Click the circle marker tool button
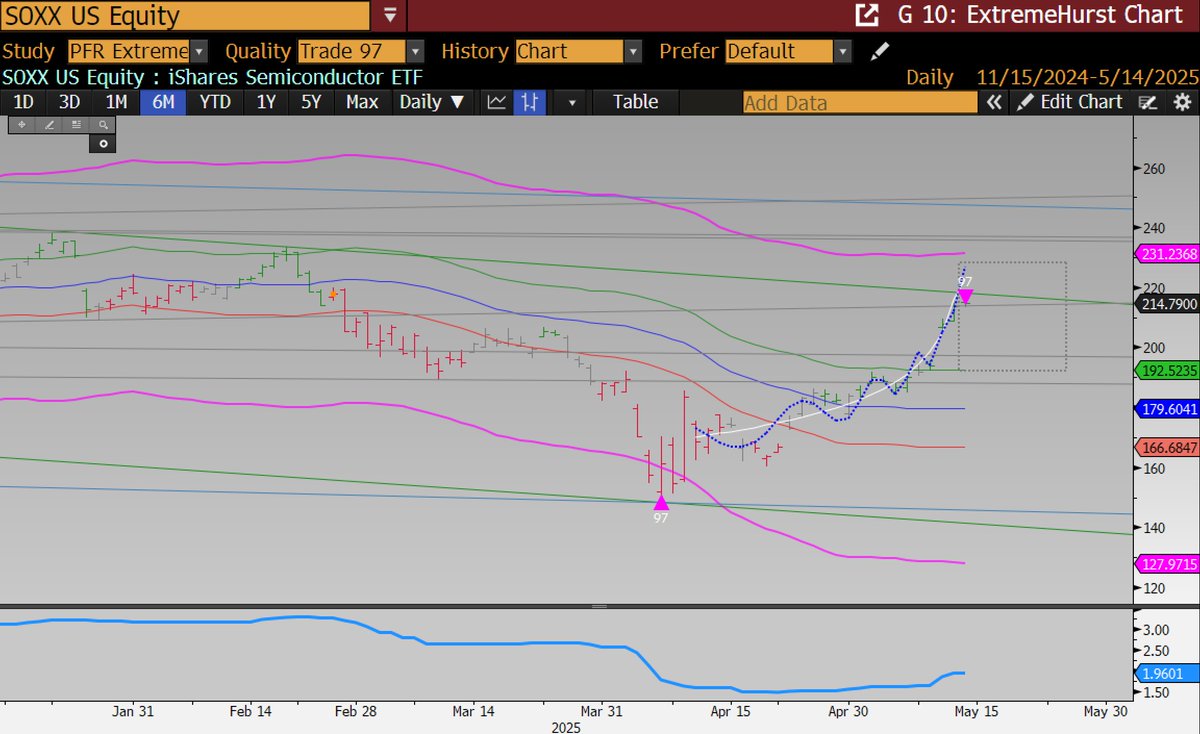The width and height of the screenshot is (1200, 734). [x=102, y=144]
